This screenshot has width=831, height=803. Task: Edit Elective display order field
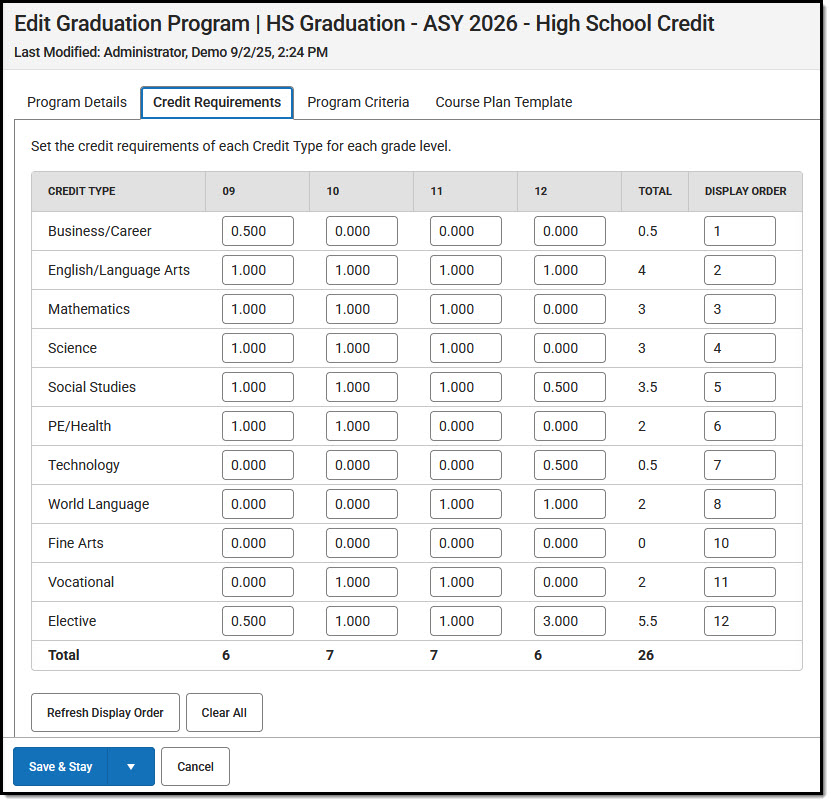coord(739,620)
